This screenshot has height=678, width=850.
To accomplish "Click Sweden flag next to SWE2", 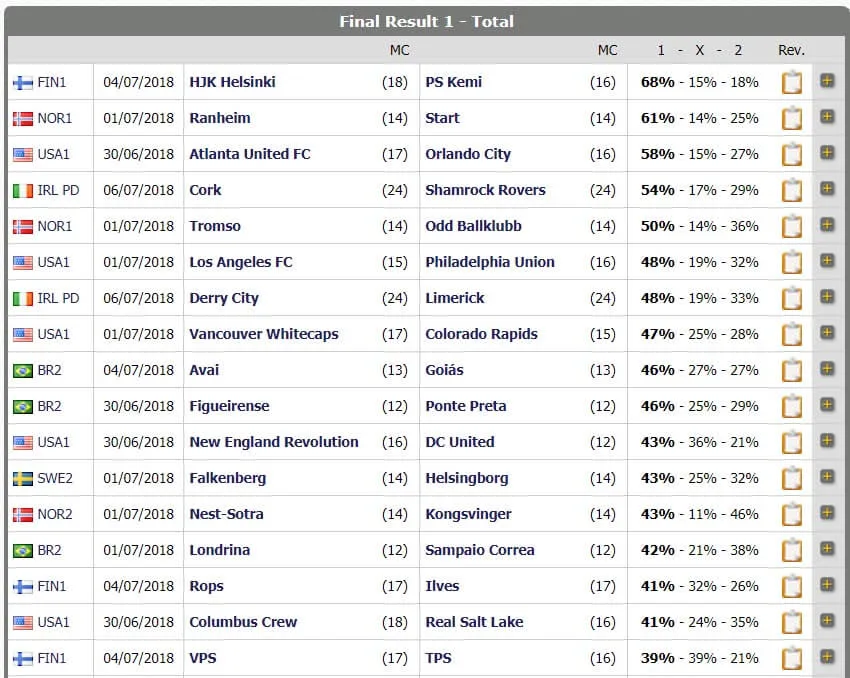I will click(x=23, y=479).
